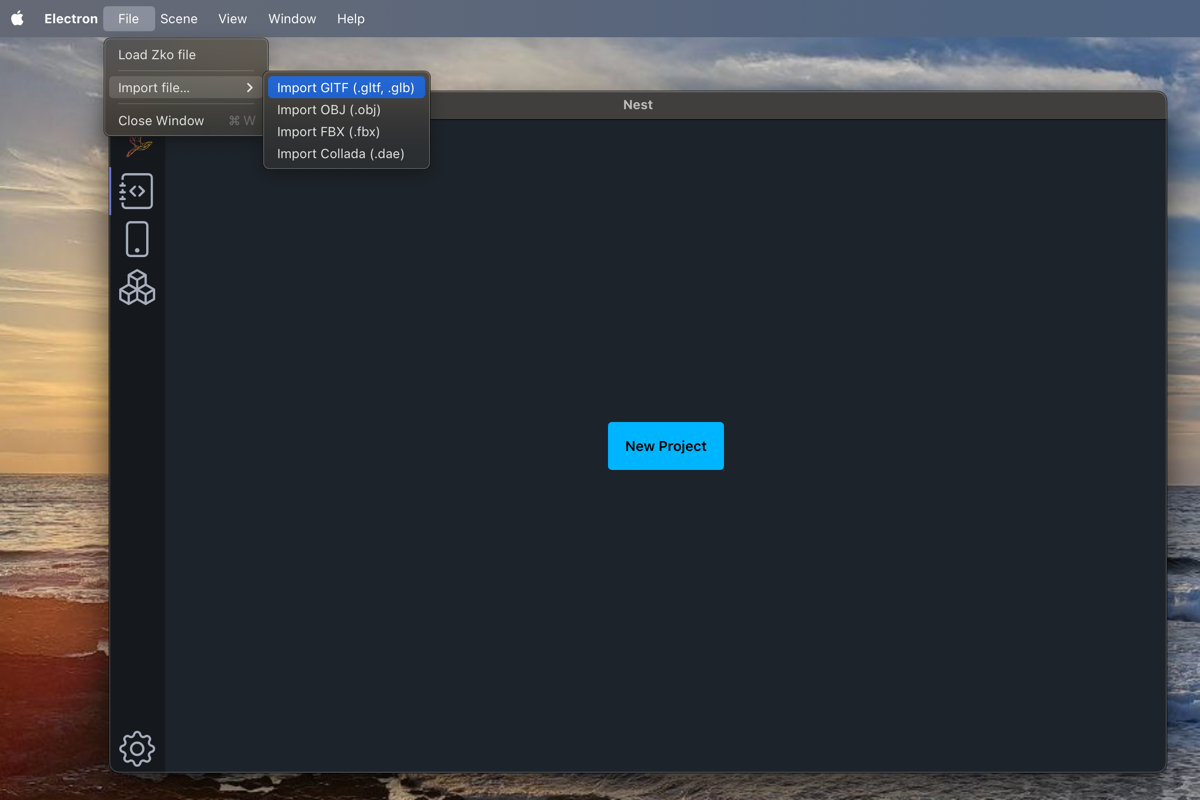1200x800 pixels.
Task: Expand the Import file… submenu arrow
Action: (x=249, y=88)
